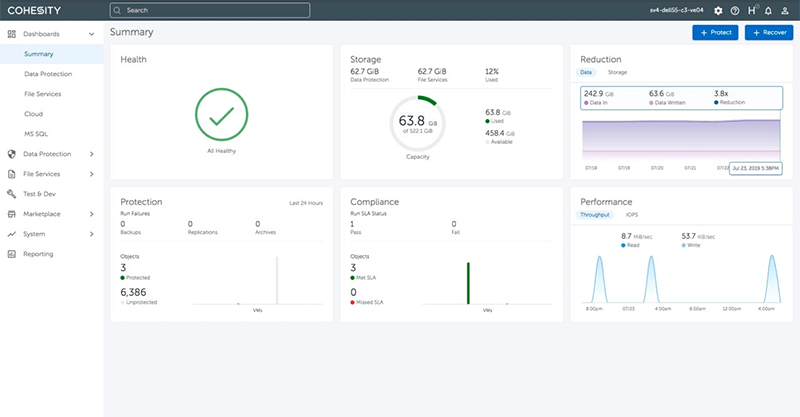Screen dimensions: 800x417
Task: Click the Helios H icon
Action: (752, 10)
